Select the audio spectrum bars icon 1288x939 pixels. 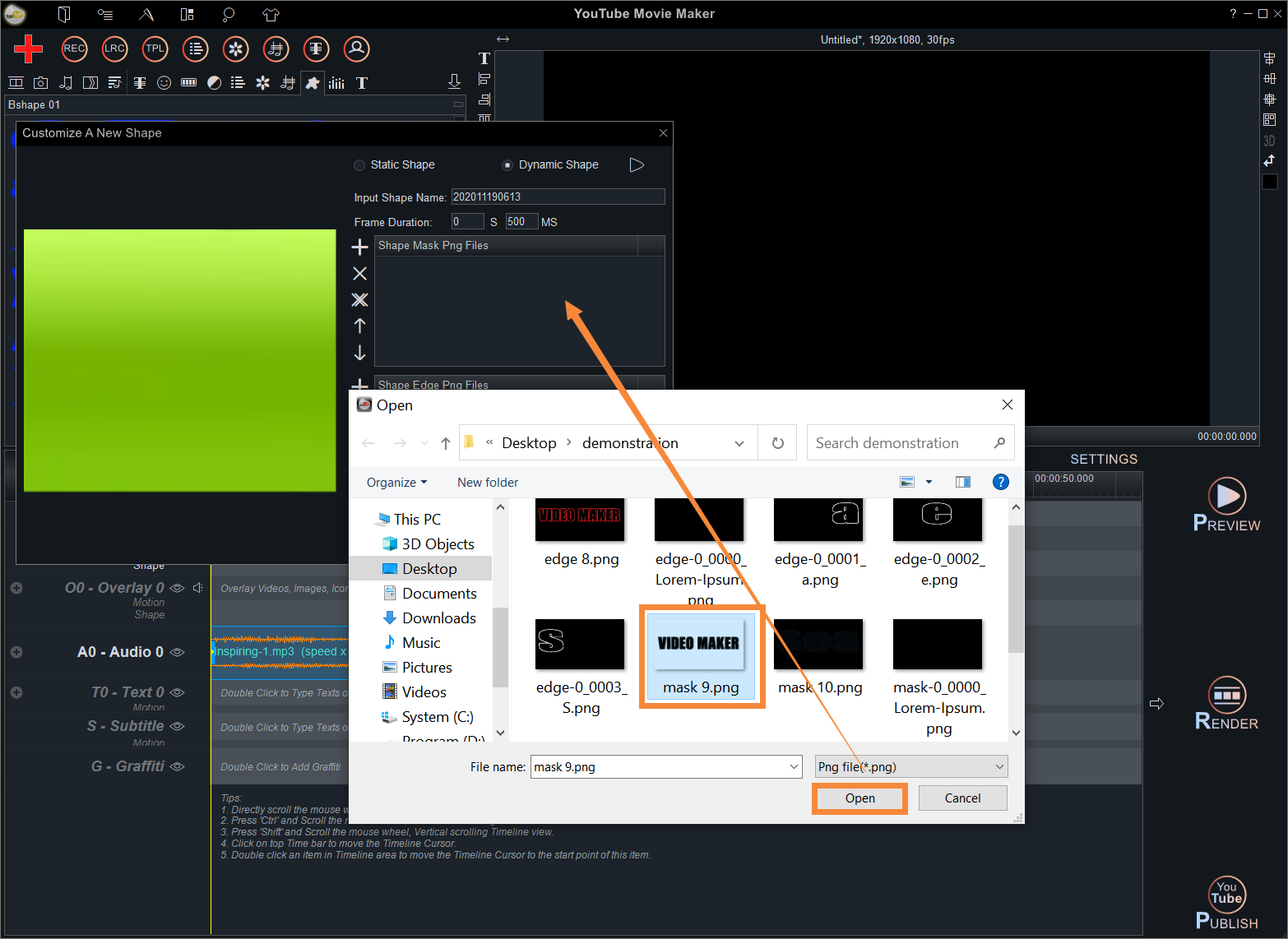click(x=336, y=83)
